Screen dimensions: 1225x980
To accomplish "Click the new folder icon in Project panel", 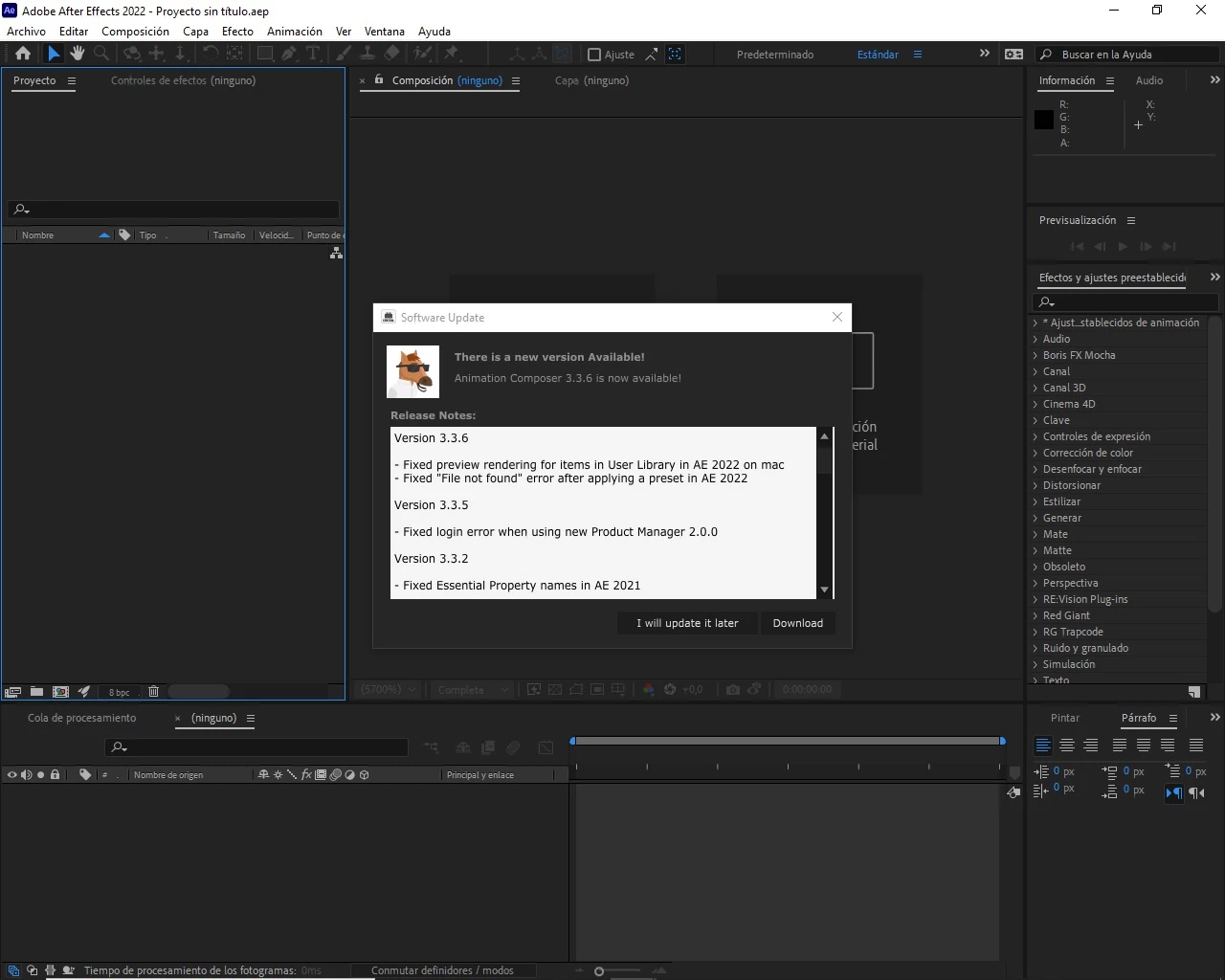I will 36,691.
